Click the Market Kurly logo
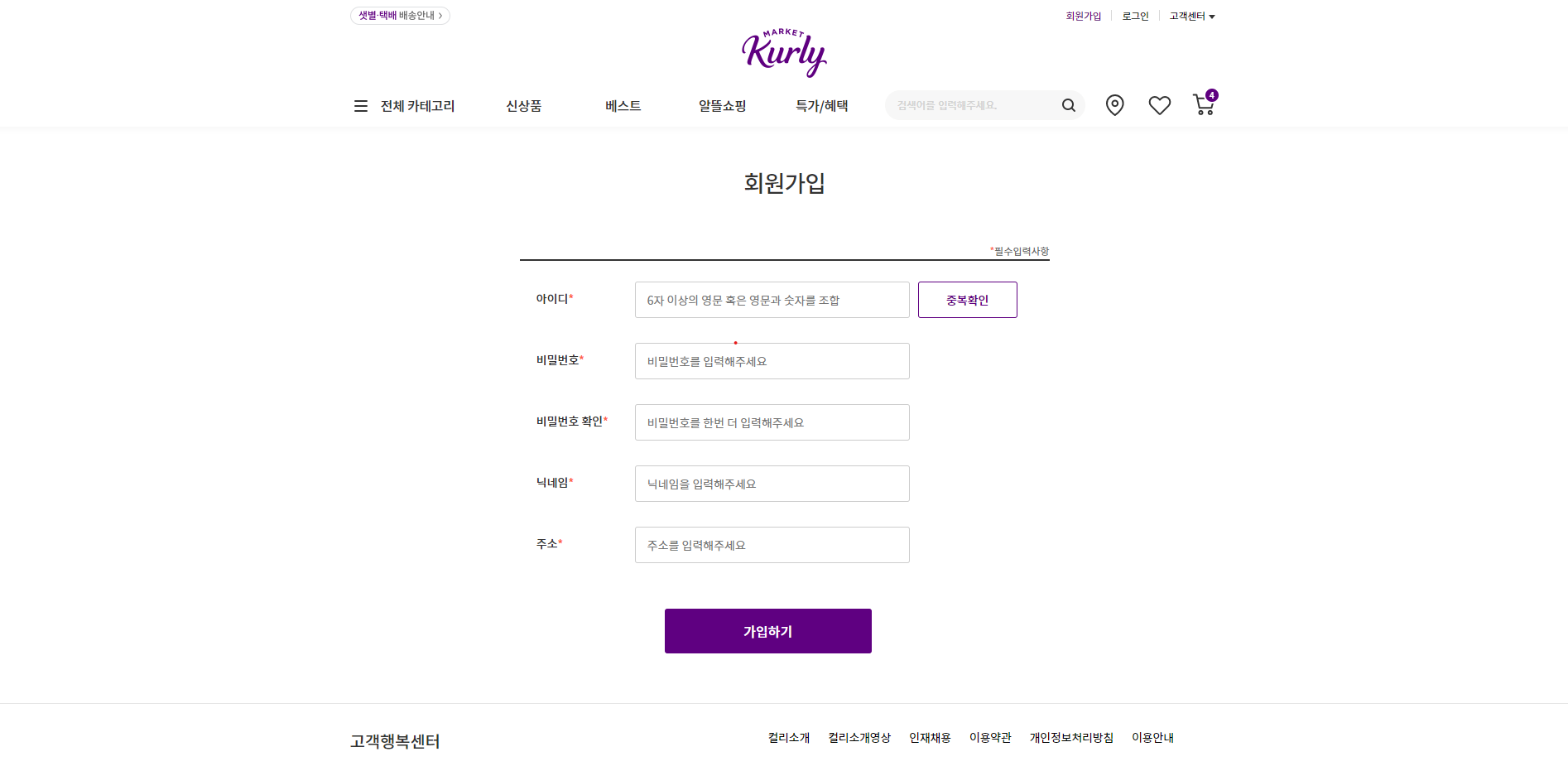The width and height of the screenshot is (1568, 771). tap(784, 51)
